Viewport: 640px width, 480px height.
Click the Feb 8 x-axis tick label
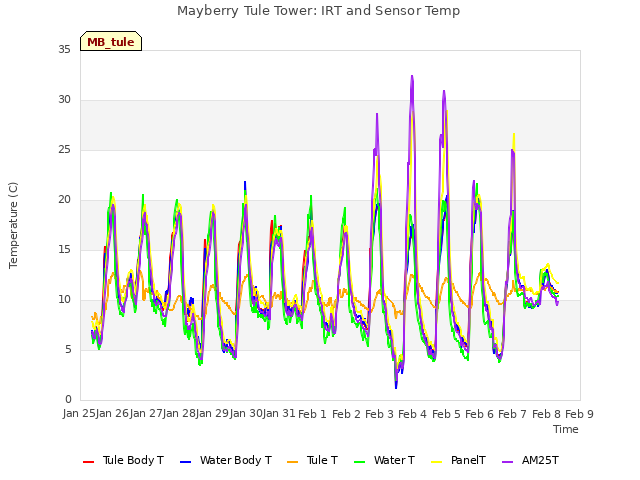(546, 414)
